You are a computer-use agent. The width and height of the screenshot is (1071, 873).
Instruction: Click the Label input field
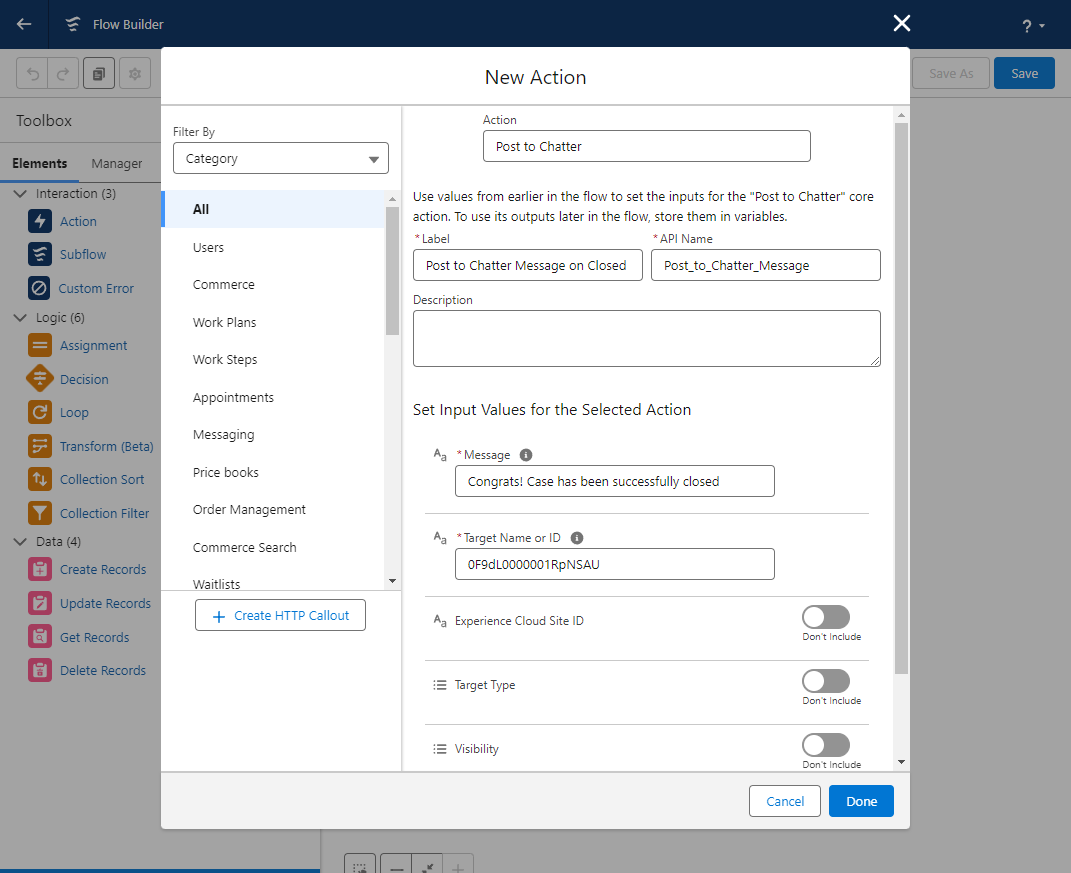[x=527, y=265]
